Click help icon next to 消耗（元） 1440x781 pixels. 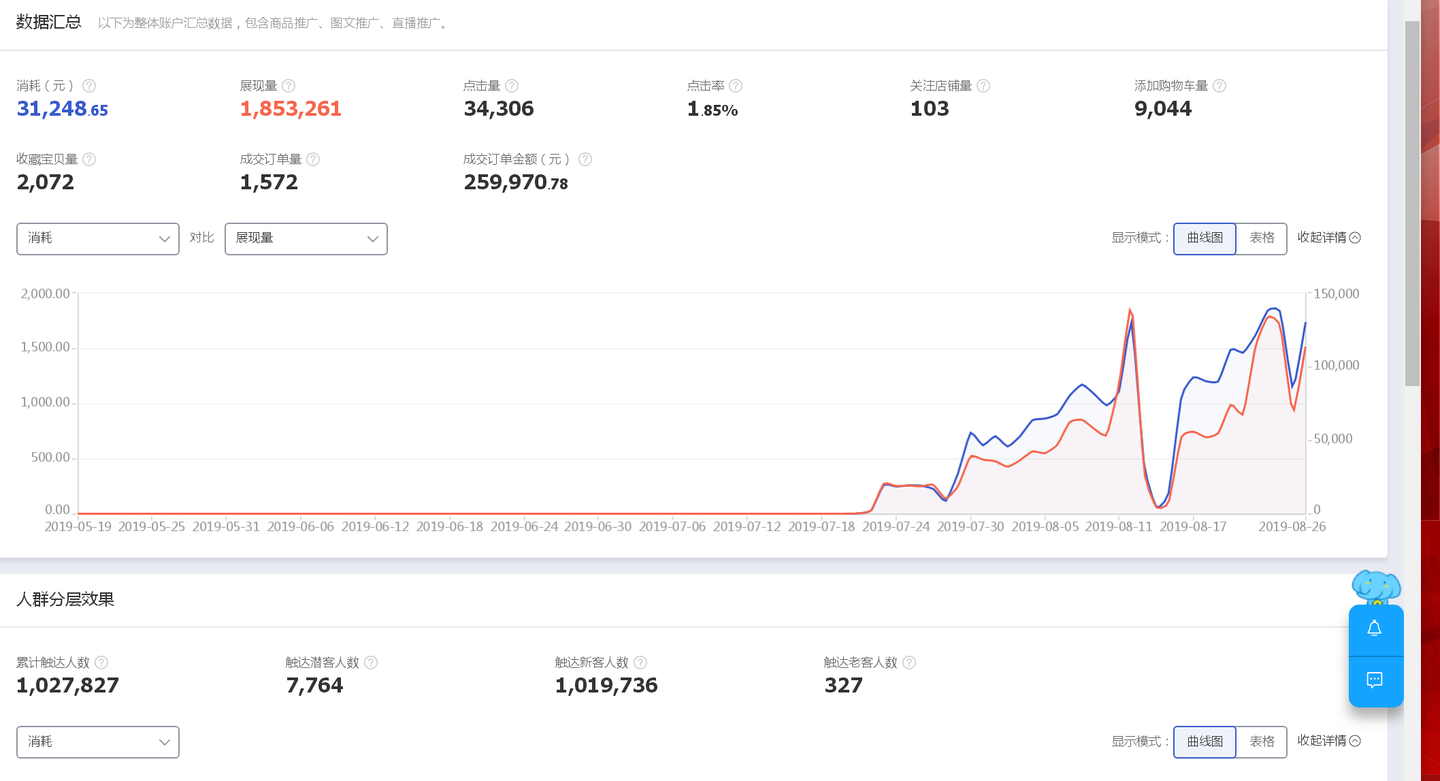[89, 86]
